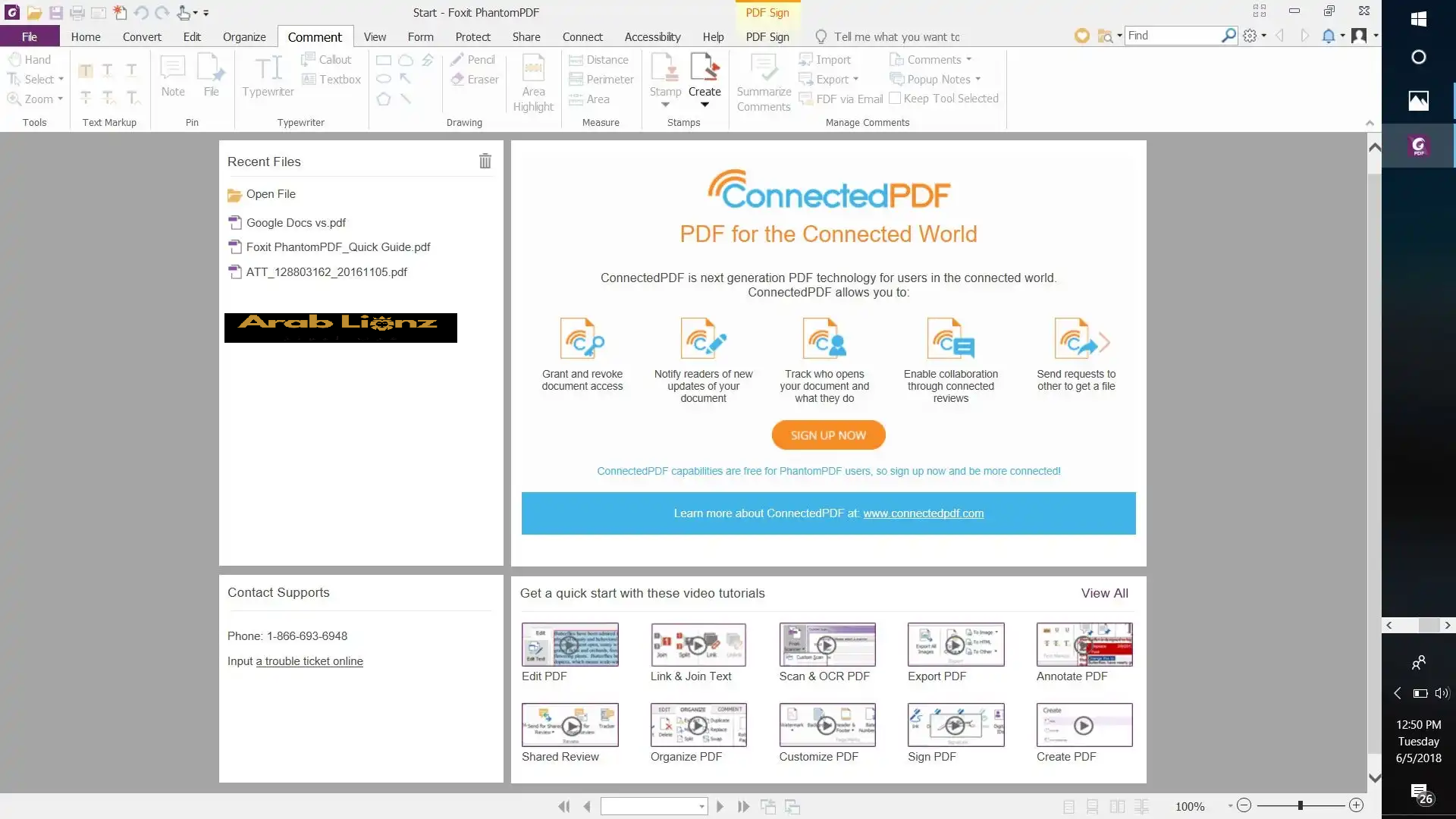Screen dimensions: 1456x819
Task: Click FDF via Email
Action: pos(840,99)
